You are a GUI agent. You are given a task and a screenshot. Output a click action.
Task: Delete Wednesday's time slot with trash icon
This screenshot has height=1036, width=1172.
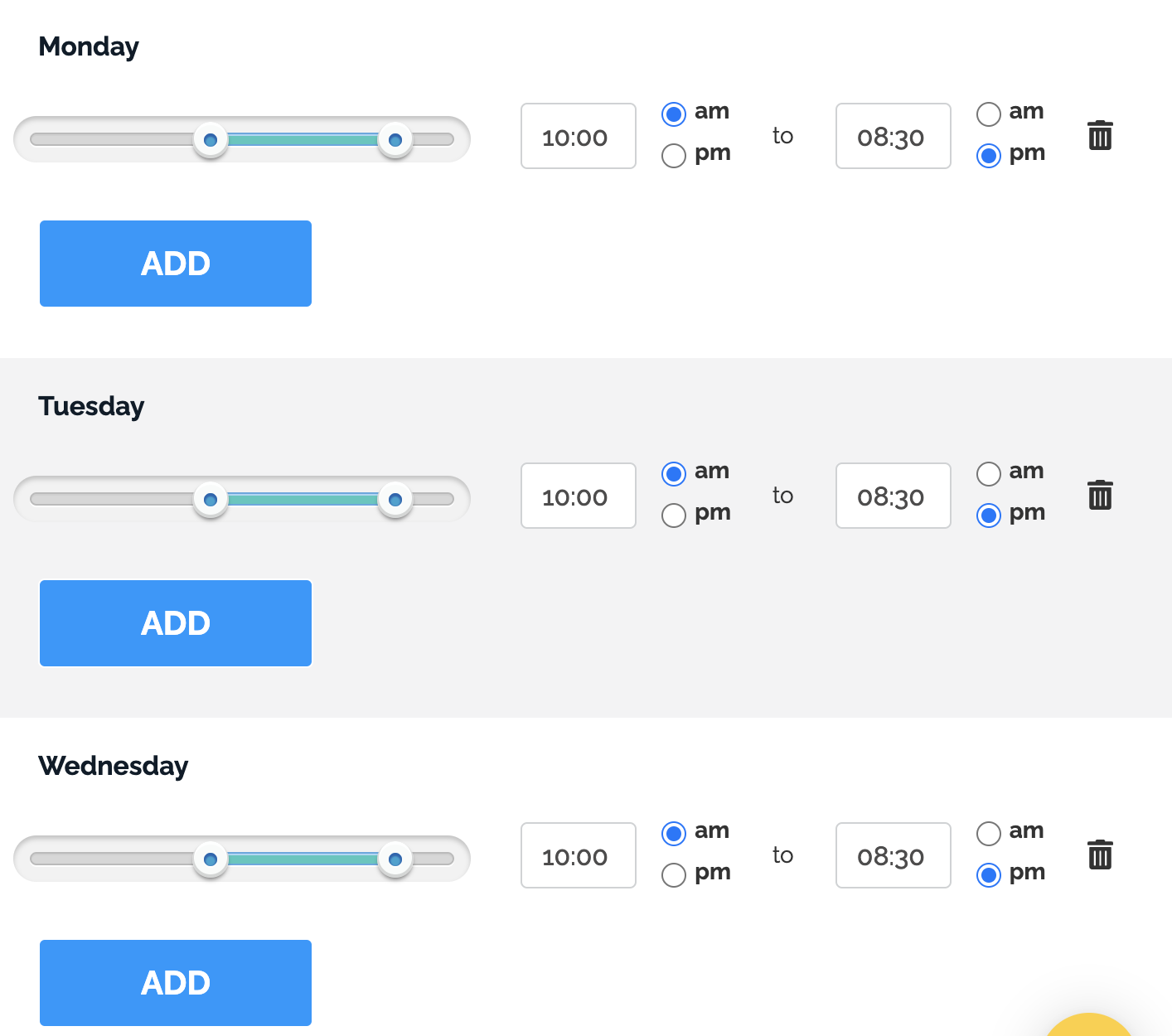[1100, 854]
